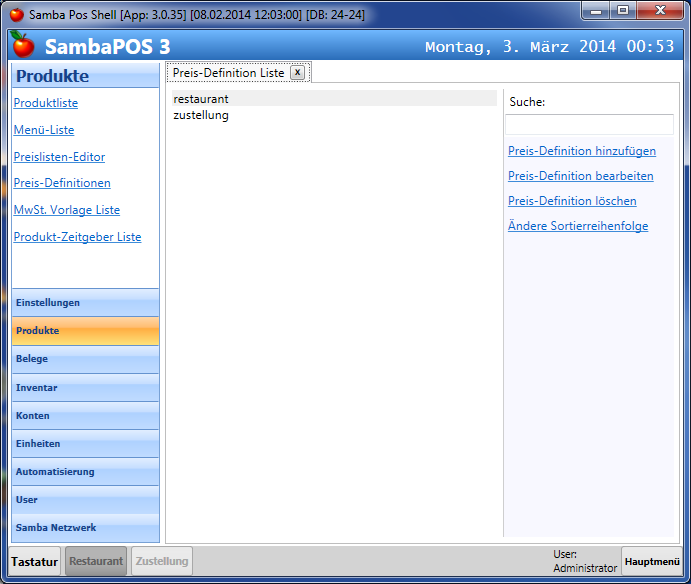Open Produkt-Zeitgeber Liste
The image size is (691, 584).
click(77, 237)
